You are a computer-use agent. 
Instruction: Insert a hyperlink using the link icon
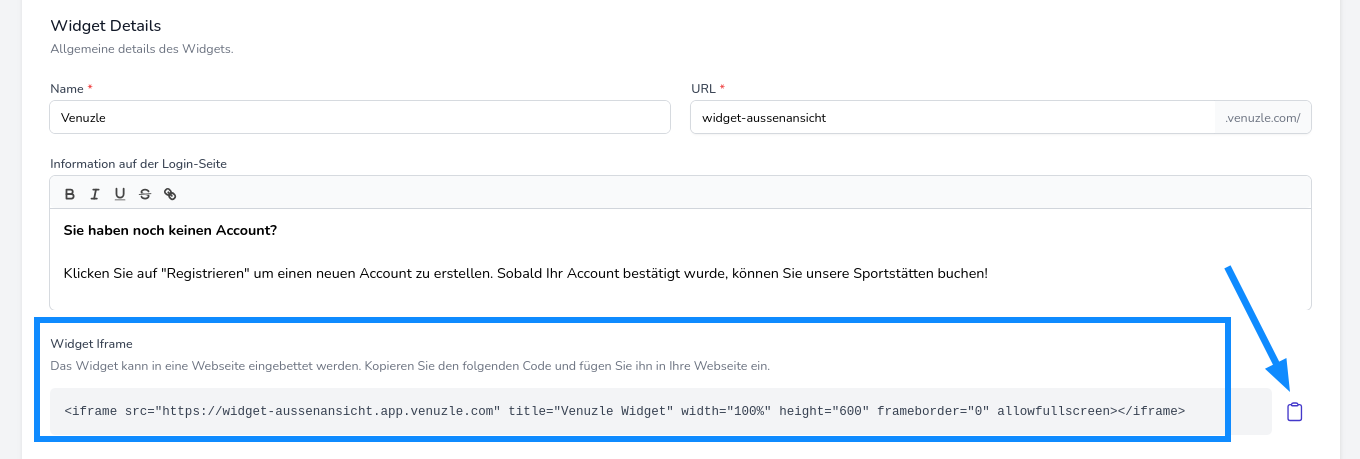(170, 194)
